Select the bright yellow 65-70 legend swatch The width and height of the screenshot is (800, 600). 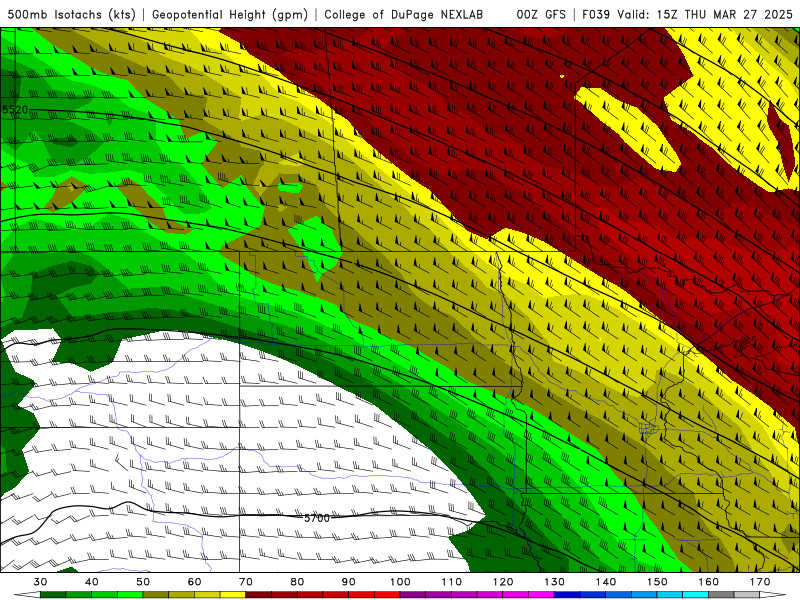pos(233,595)
